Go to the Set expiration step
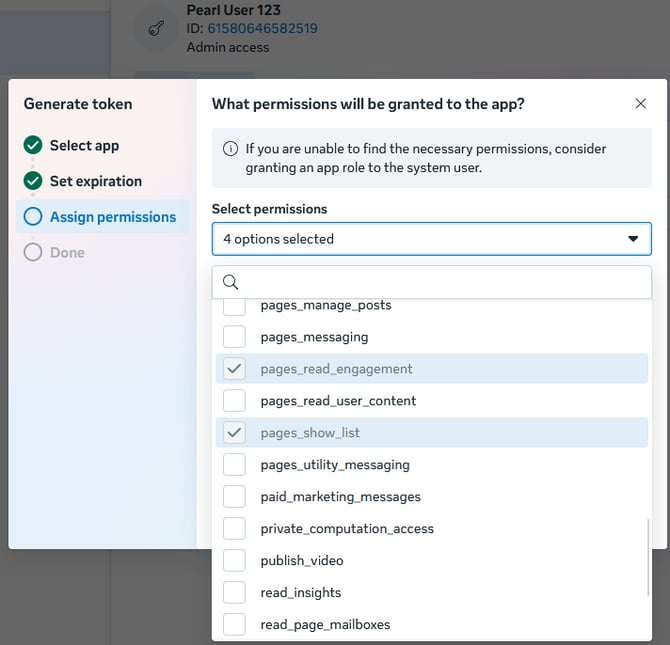This screenshot has width=670, height=645. [96, 182]
